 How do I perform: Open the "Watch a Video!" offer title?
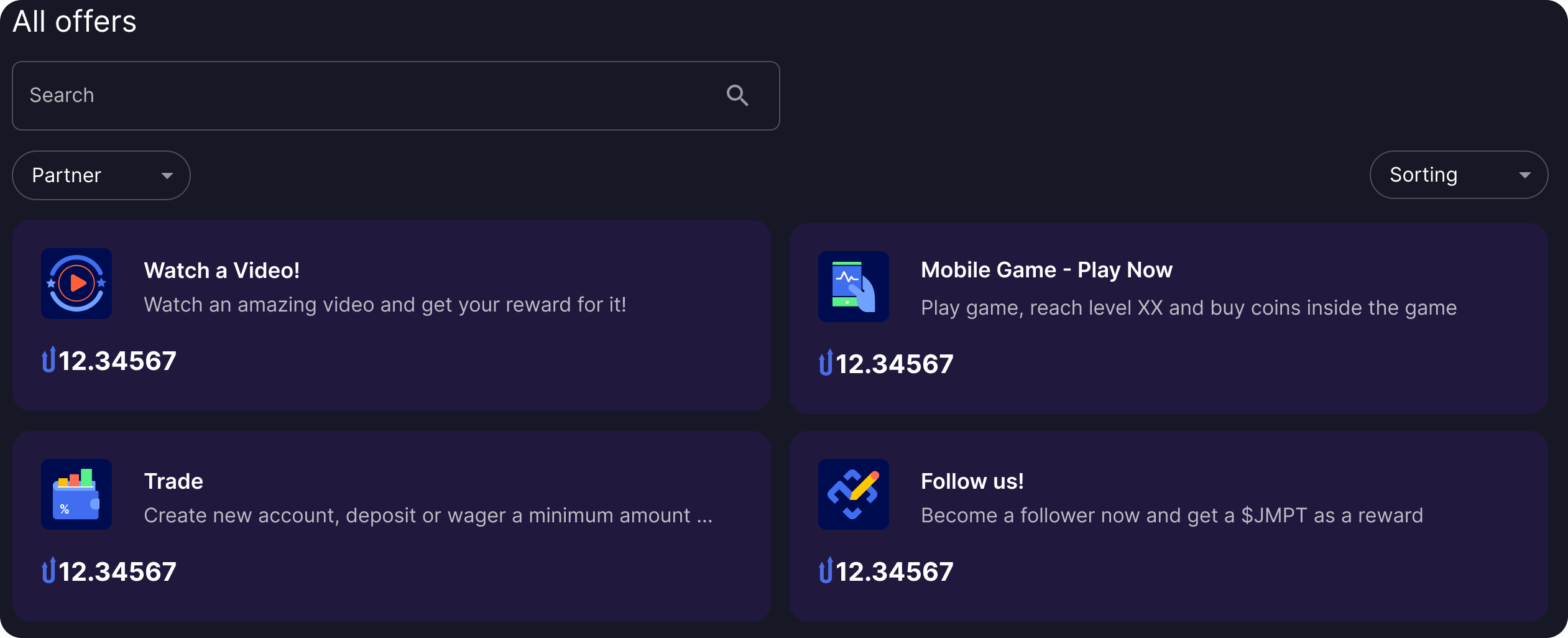[222, 270]
